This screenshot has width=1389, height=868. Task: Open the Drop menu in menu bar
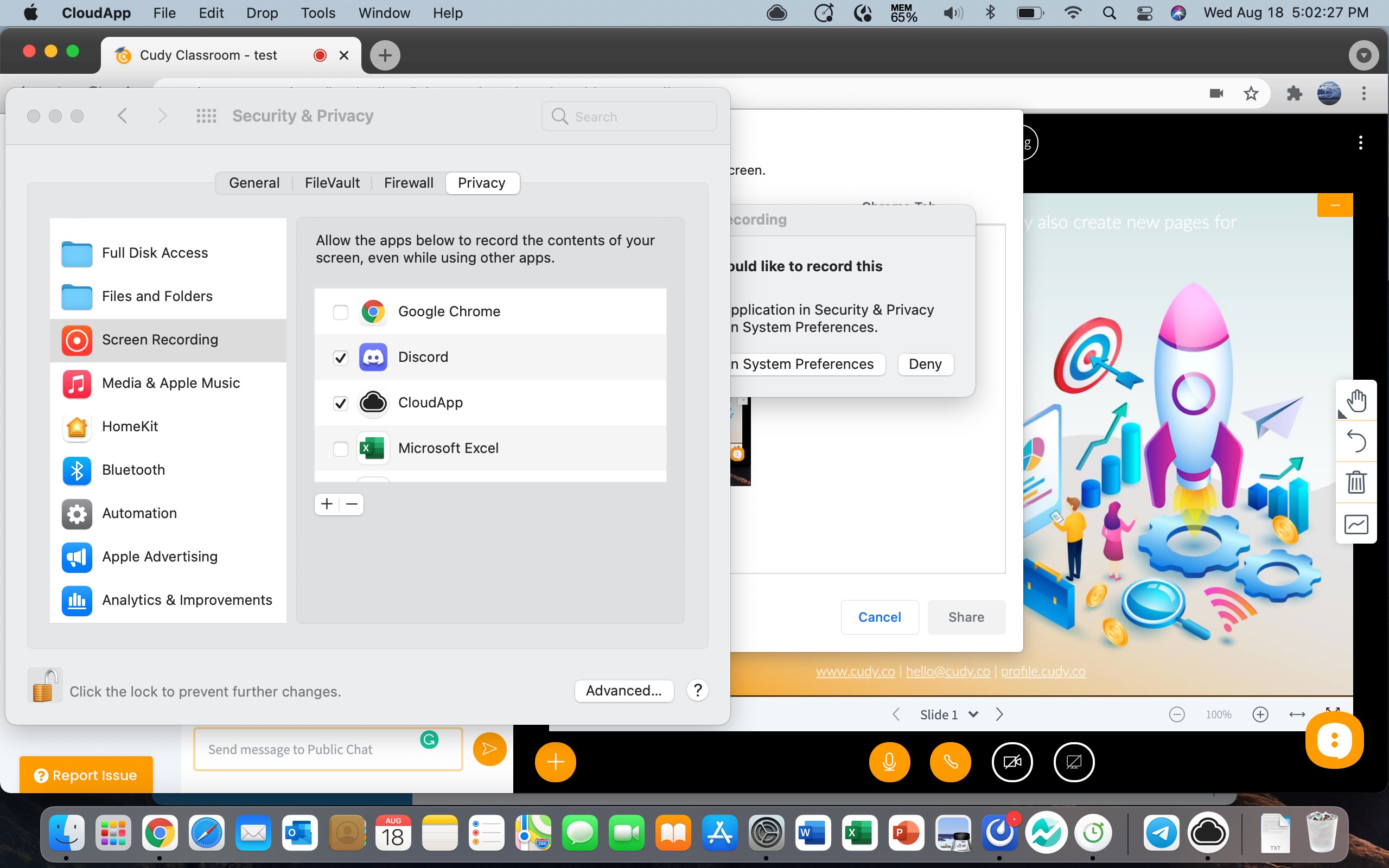tap(262, 12)
